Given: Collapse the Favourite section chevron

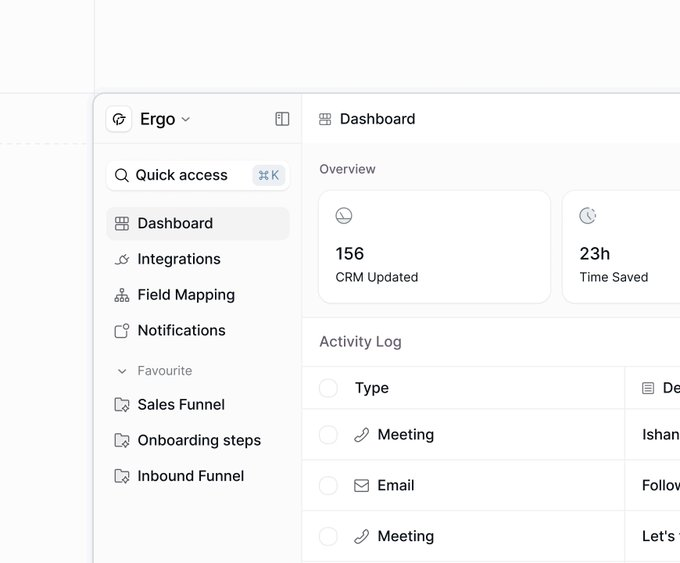Looking at the screenshot, I should tap(122, 371).
